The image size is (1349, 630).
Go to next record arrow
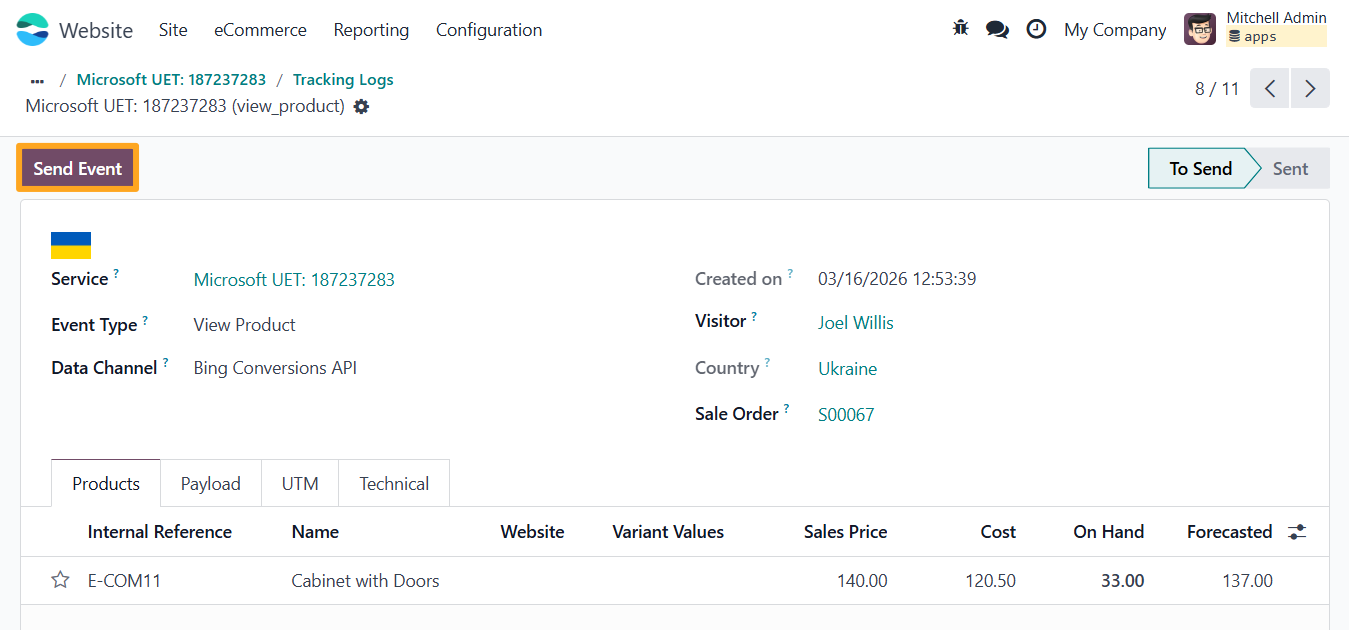click(1310, 88)
